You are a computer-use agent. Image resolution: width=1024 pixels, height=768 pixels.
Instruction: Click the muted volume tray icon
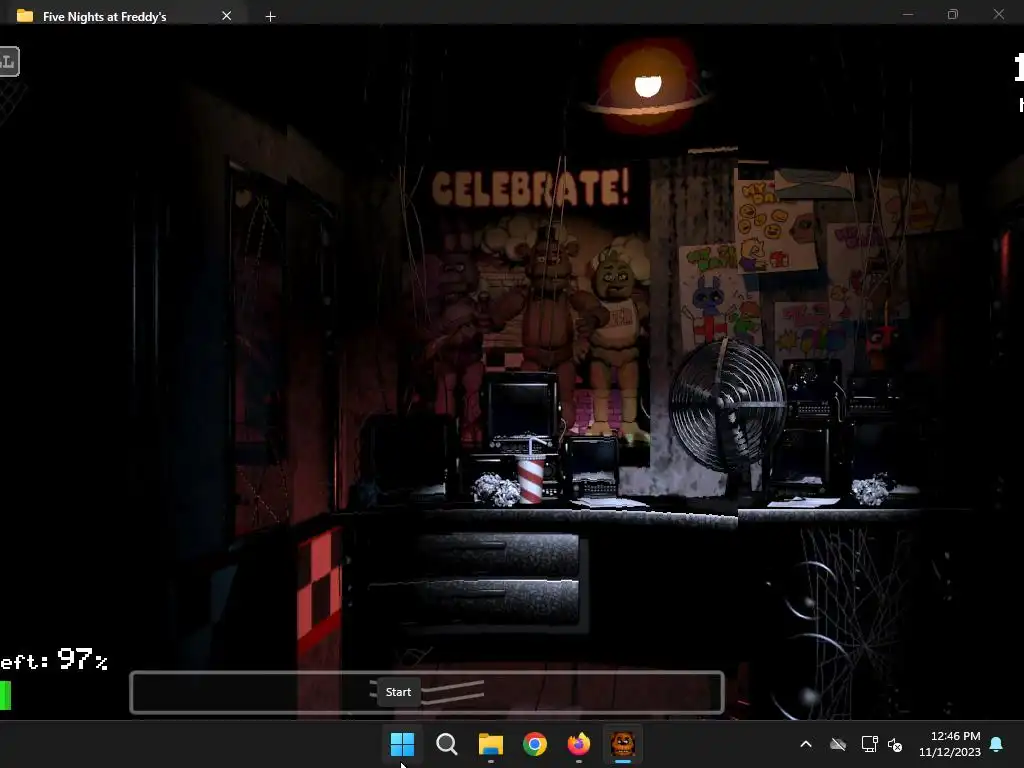point(895,744)
